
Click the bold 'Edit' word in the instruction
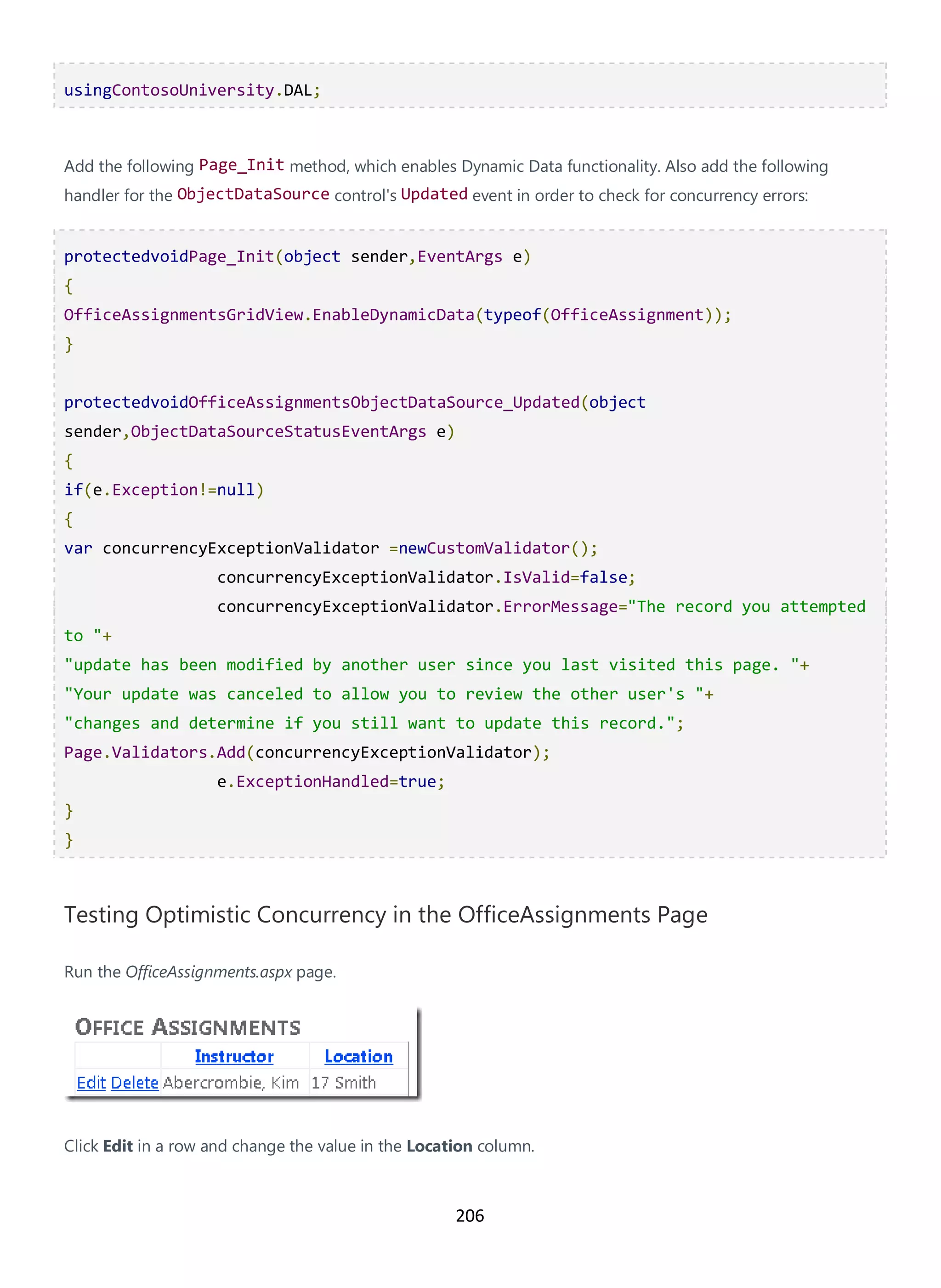[118, 1146]
